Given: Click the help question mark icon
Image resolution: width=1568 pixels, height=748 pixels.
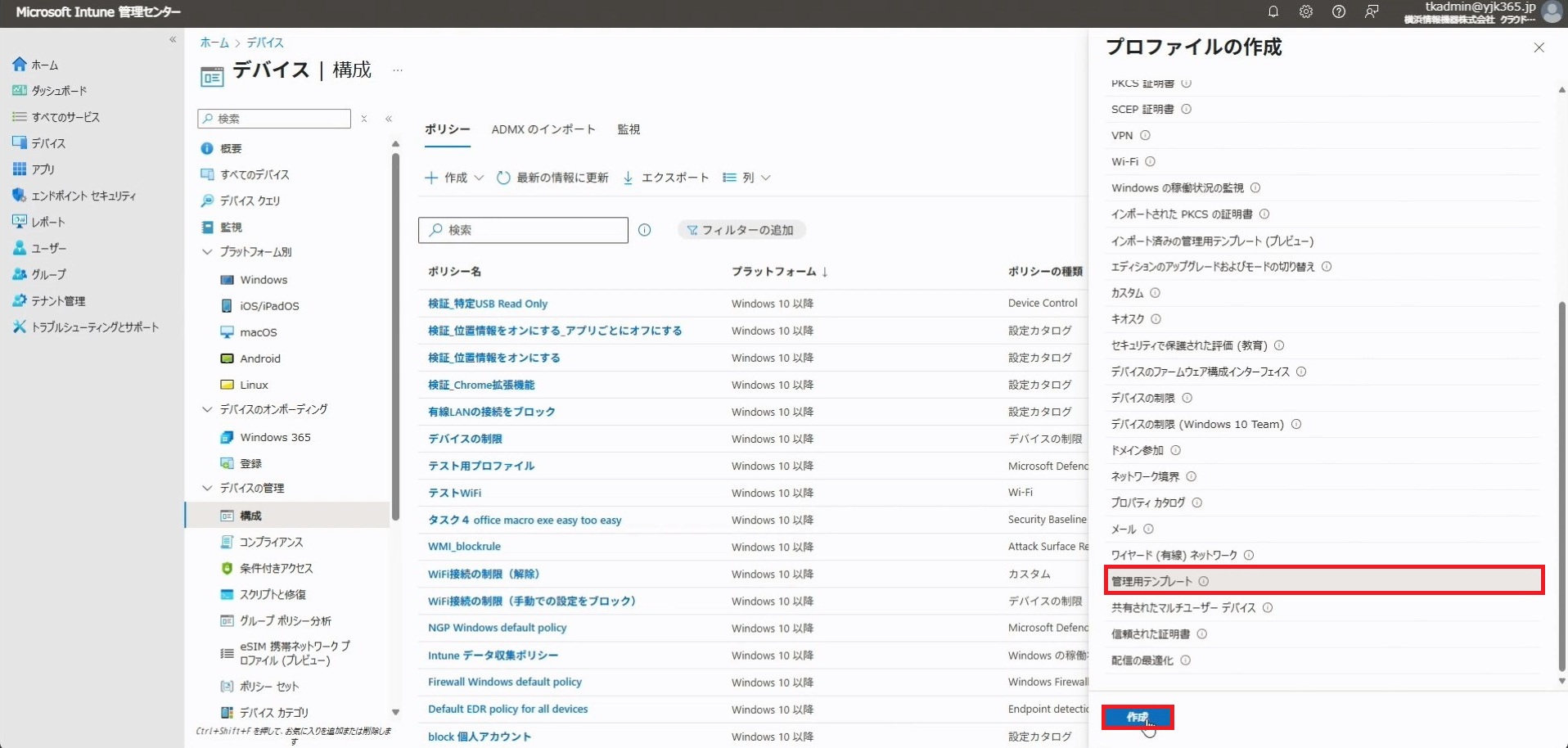Looking at the screenshot, I should point(1338,11).
